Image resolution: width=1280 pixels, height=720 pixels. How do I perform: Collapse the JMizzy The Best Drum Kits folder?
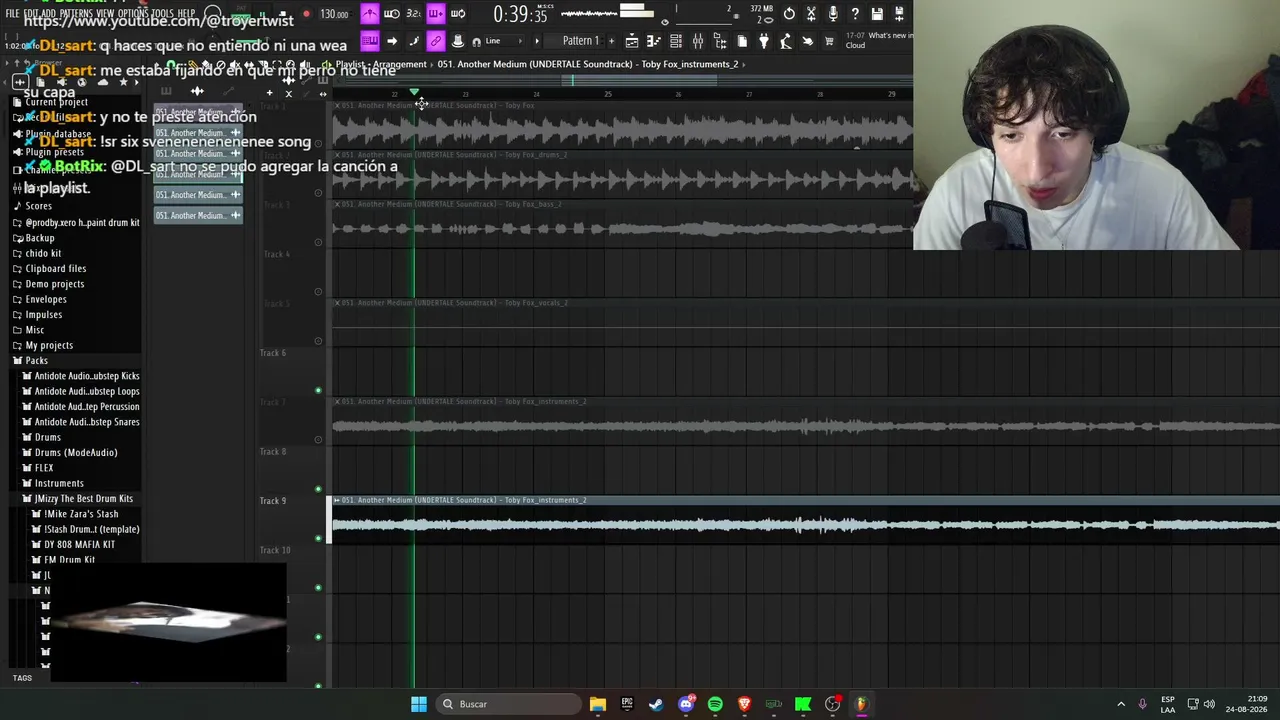point(83,498)
